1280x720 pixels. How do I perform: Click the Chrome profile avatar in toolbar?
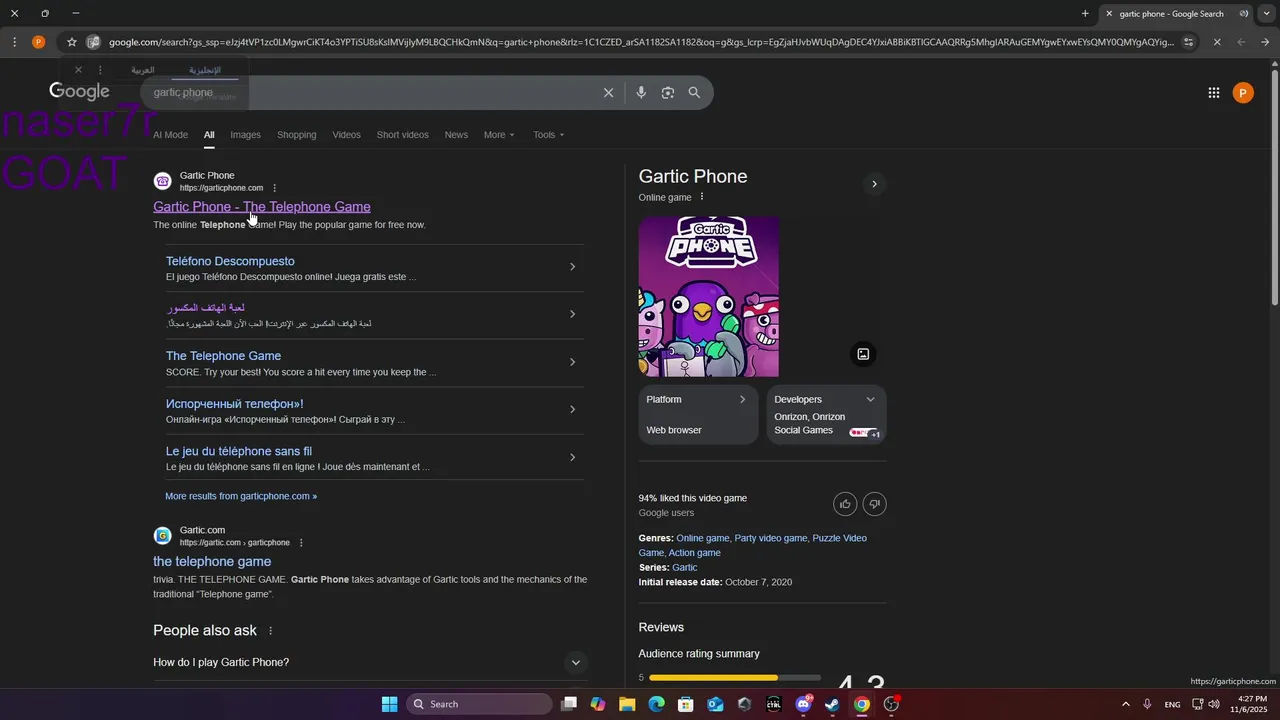[38, 42]
